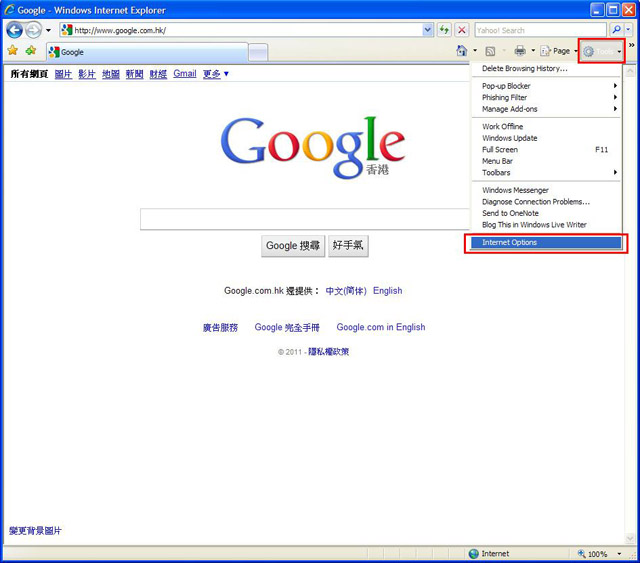Open Internet Options from the menu
Viewport: 640px width, 563px height.
(546, 243)
